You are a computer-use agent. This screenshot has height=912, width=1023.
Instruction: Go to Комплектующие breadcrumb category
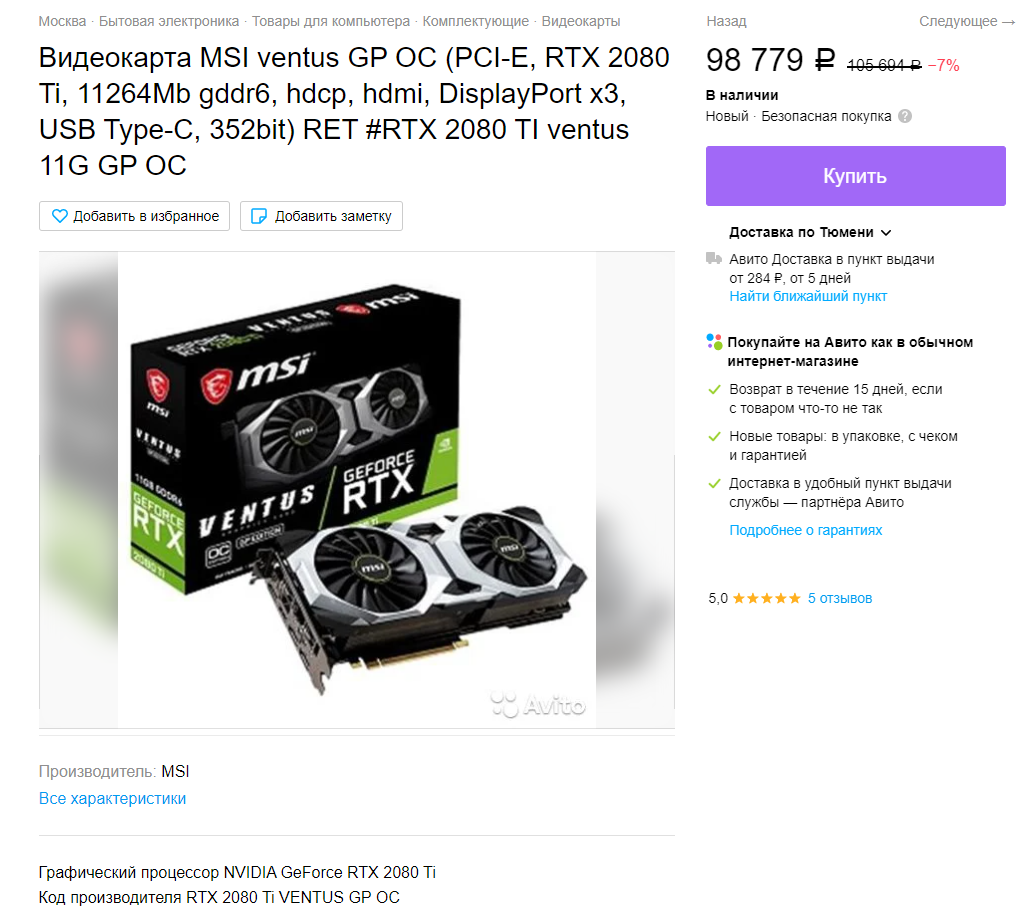click(476, 22)
